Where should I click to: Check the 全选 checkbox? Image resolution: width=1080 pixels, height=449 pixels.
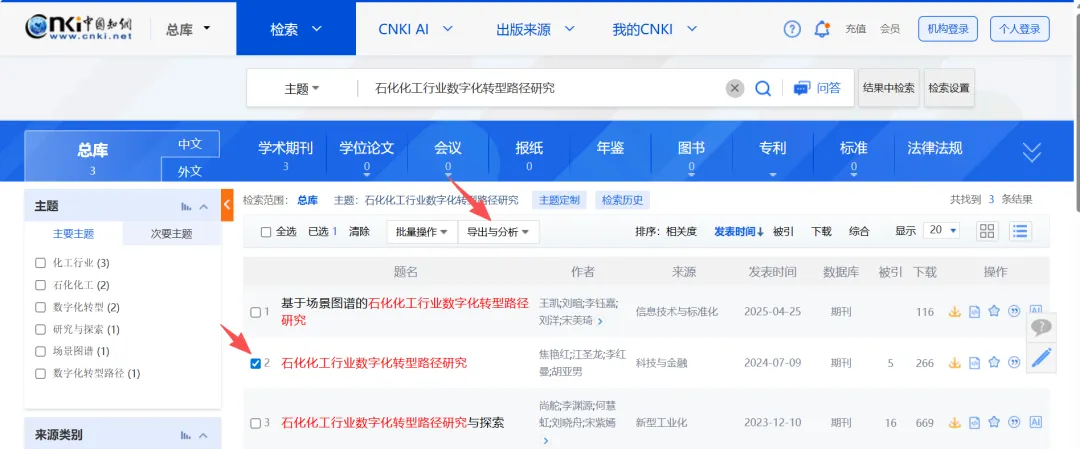pyautogui.click(x=266, y=232)
